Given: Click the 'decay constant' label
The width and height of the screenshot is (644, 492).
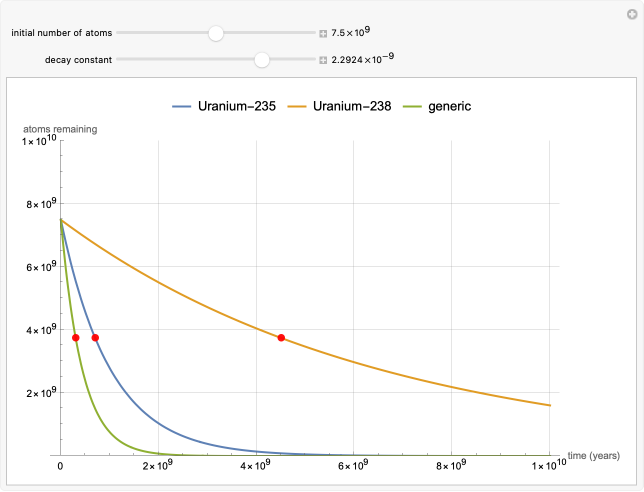Looking at the screenshot, I should point(78,60).
